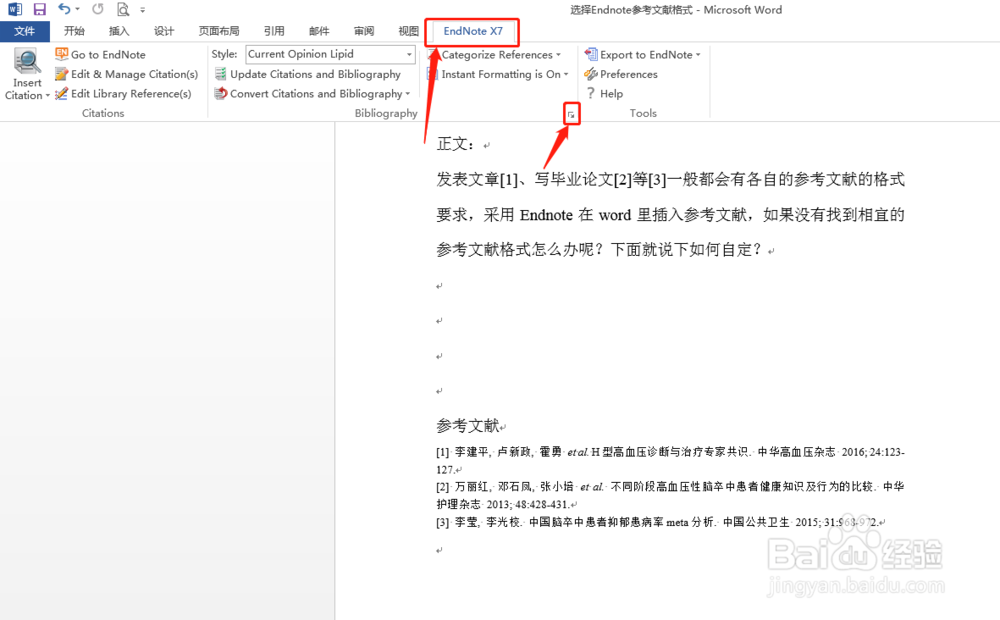Click the Edit Library Reference(s) pencil icon

62,94
